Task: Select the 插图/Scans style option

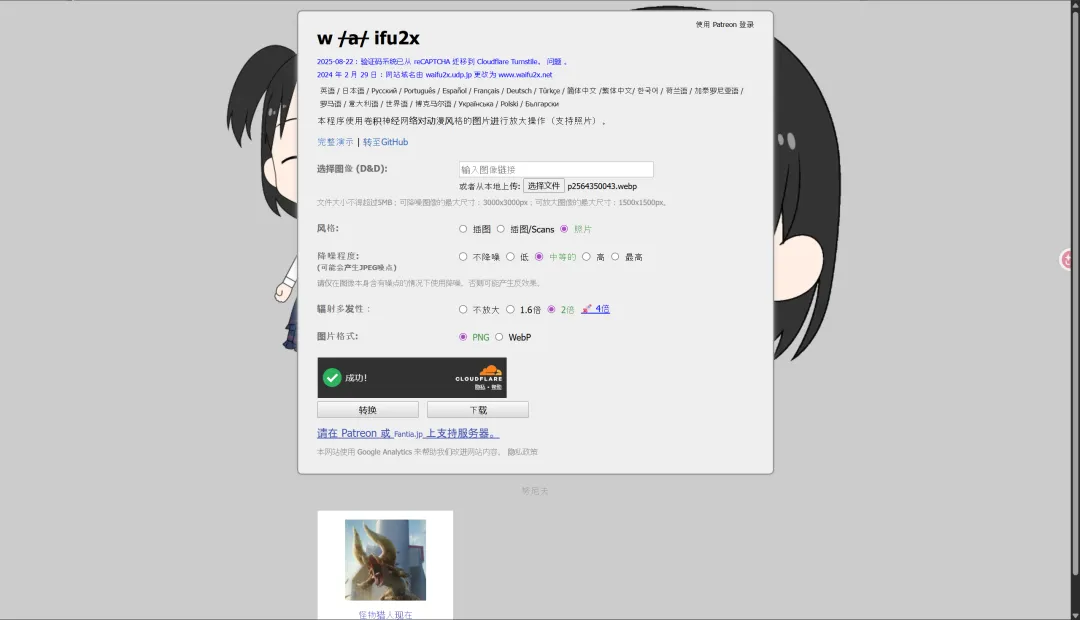Action: click(501, 229)
